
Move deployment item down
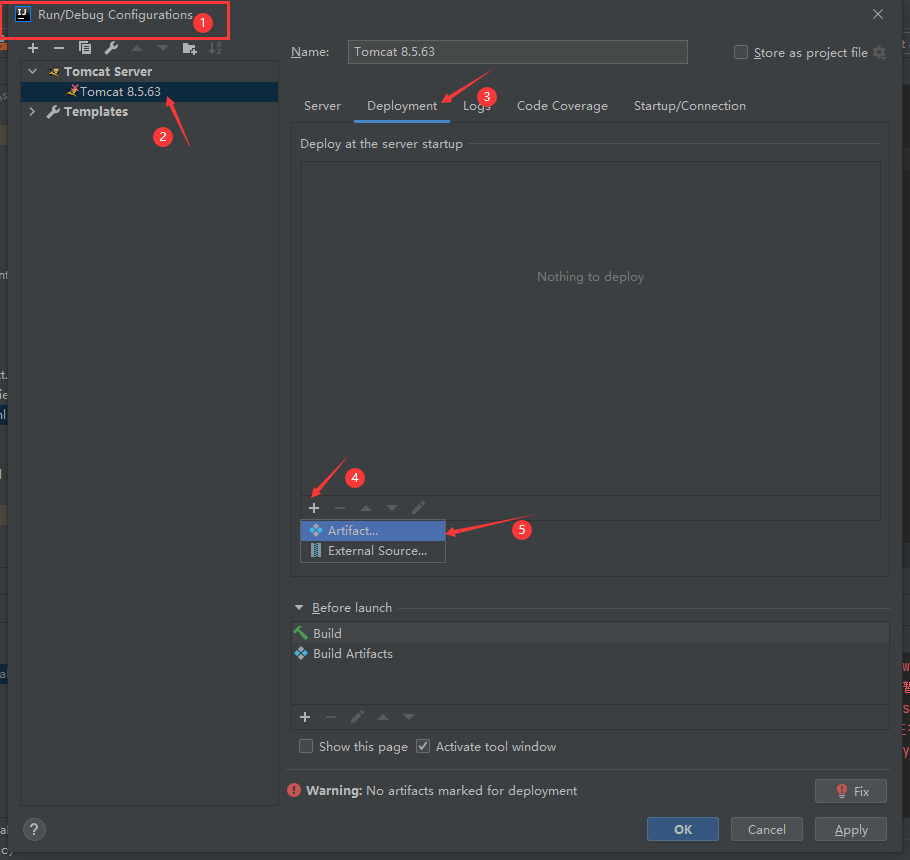pyautogui.click(x=392, y=508)
